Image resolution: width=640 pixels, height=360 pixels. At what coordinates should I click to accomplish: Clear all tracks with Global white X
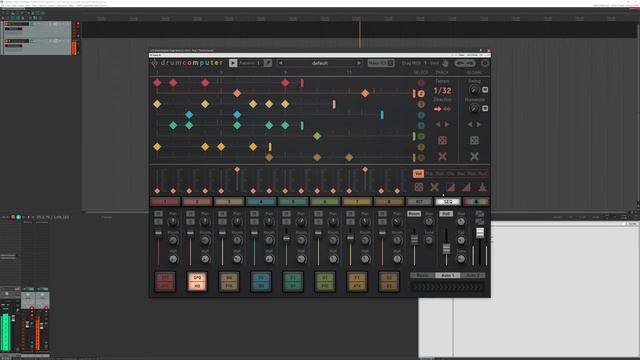(x=474, y=156)
